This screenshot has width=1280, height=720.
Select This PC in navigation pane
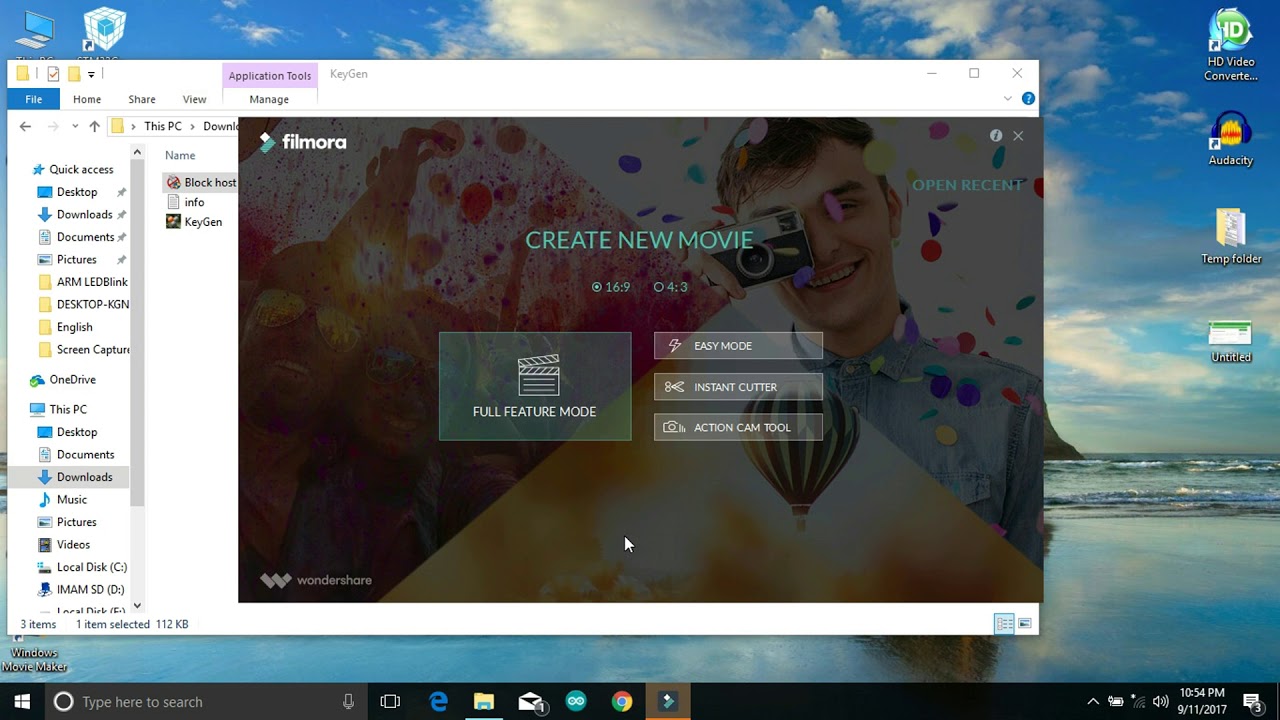click(59, 409)
